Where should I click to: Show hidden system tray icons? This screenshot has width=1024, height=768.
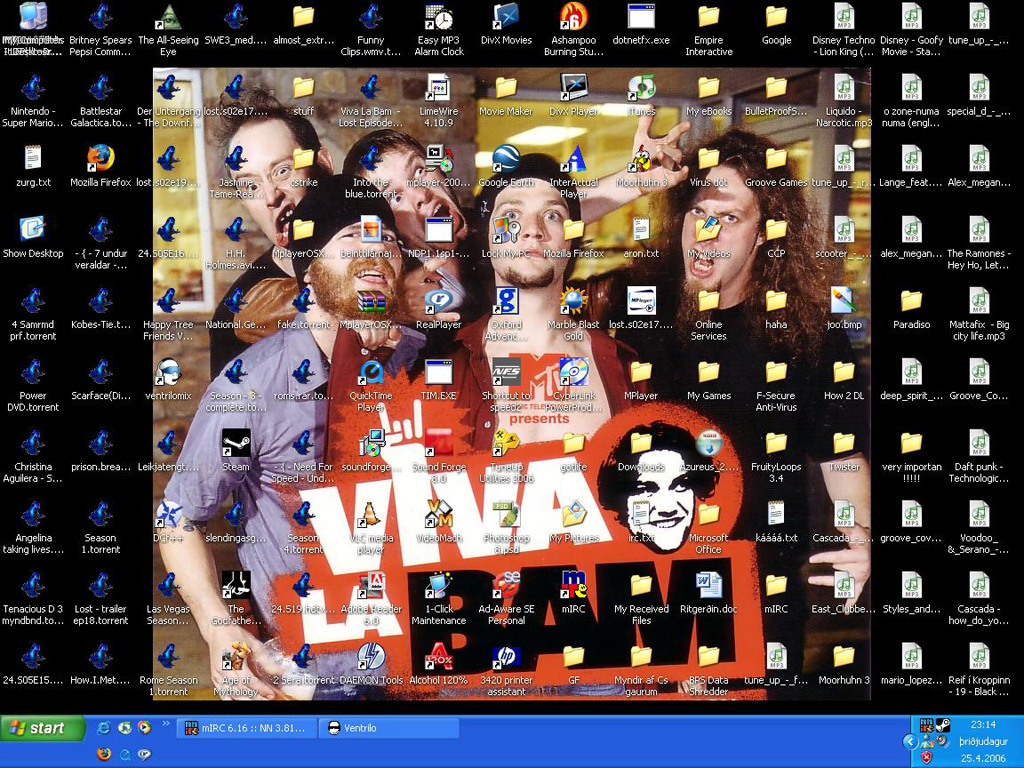pos(910,742)
